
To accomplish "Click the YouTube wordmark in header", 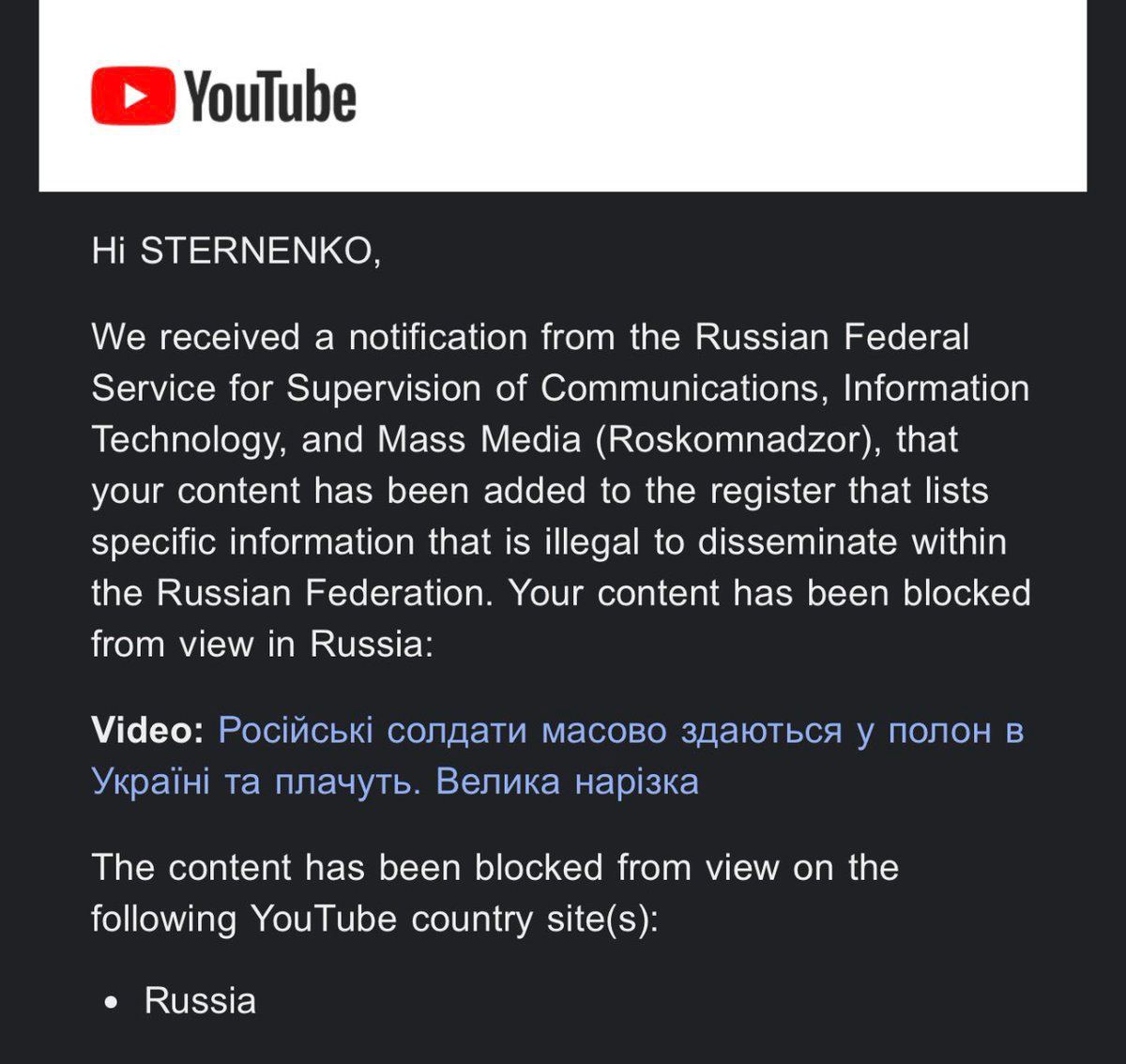I will click(270, 97).
